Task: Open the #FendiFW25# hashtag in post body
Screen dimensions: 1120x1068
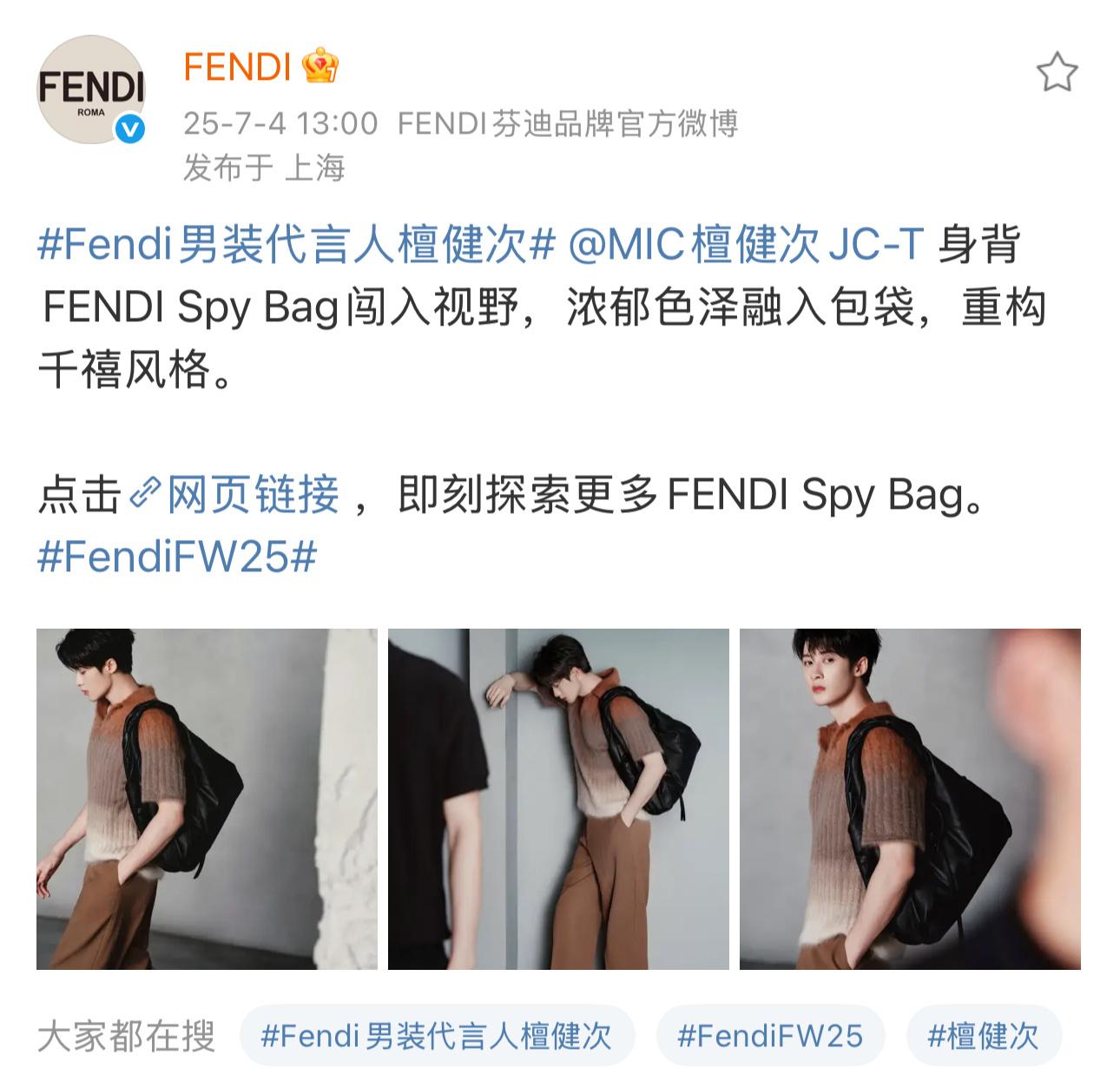Action: (x=177, y=557)
